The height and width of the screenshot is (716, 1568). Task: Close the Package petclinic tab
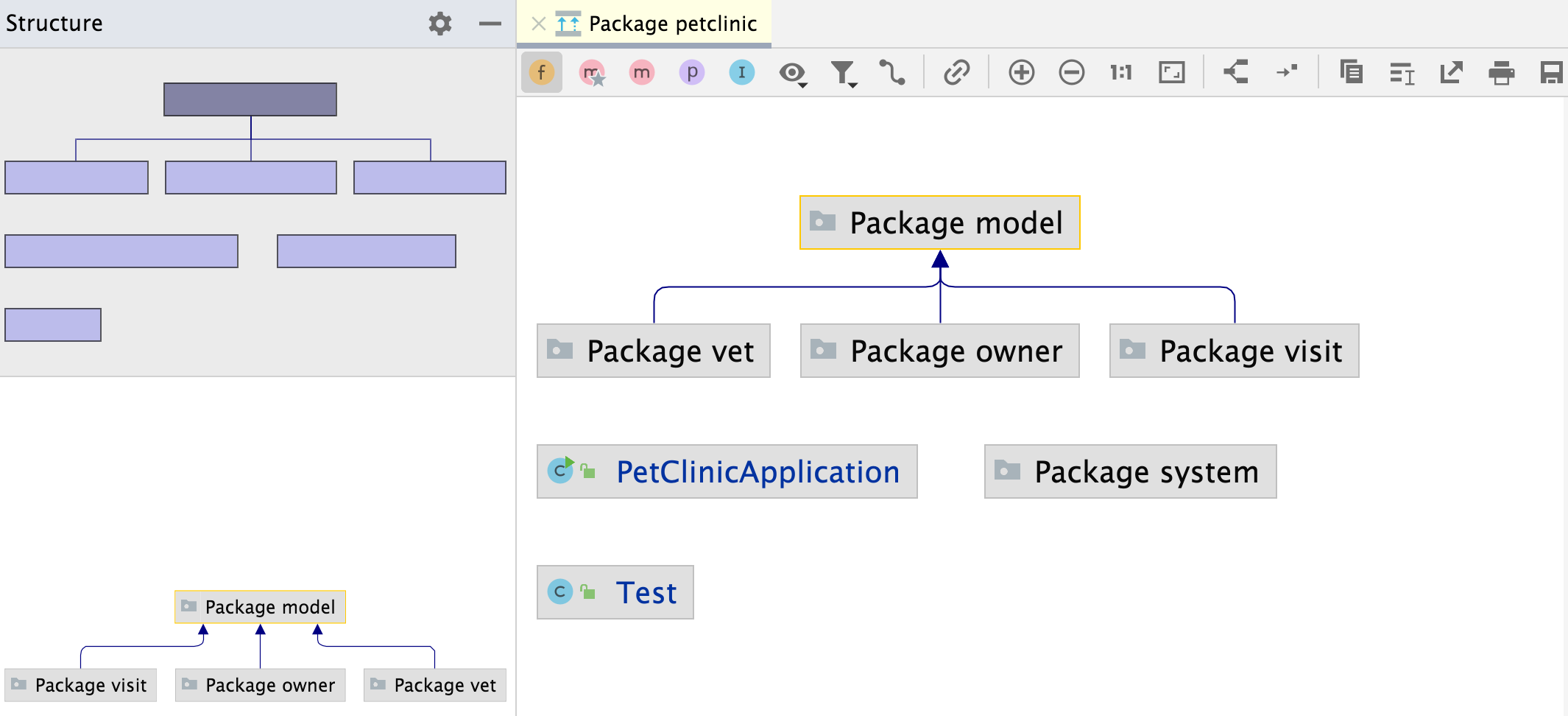539,24
